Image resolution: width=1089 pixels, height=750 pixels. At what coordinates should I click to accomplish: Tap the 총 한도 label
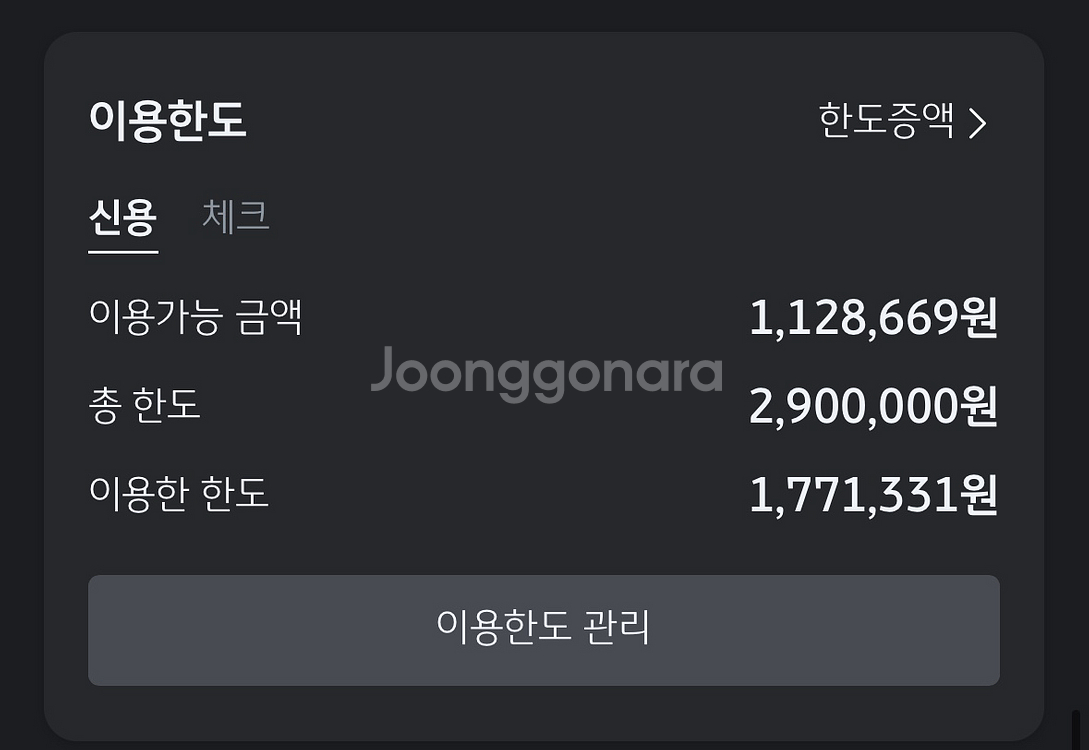pyautogui.click(x=144, y=407)
